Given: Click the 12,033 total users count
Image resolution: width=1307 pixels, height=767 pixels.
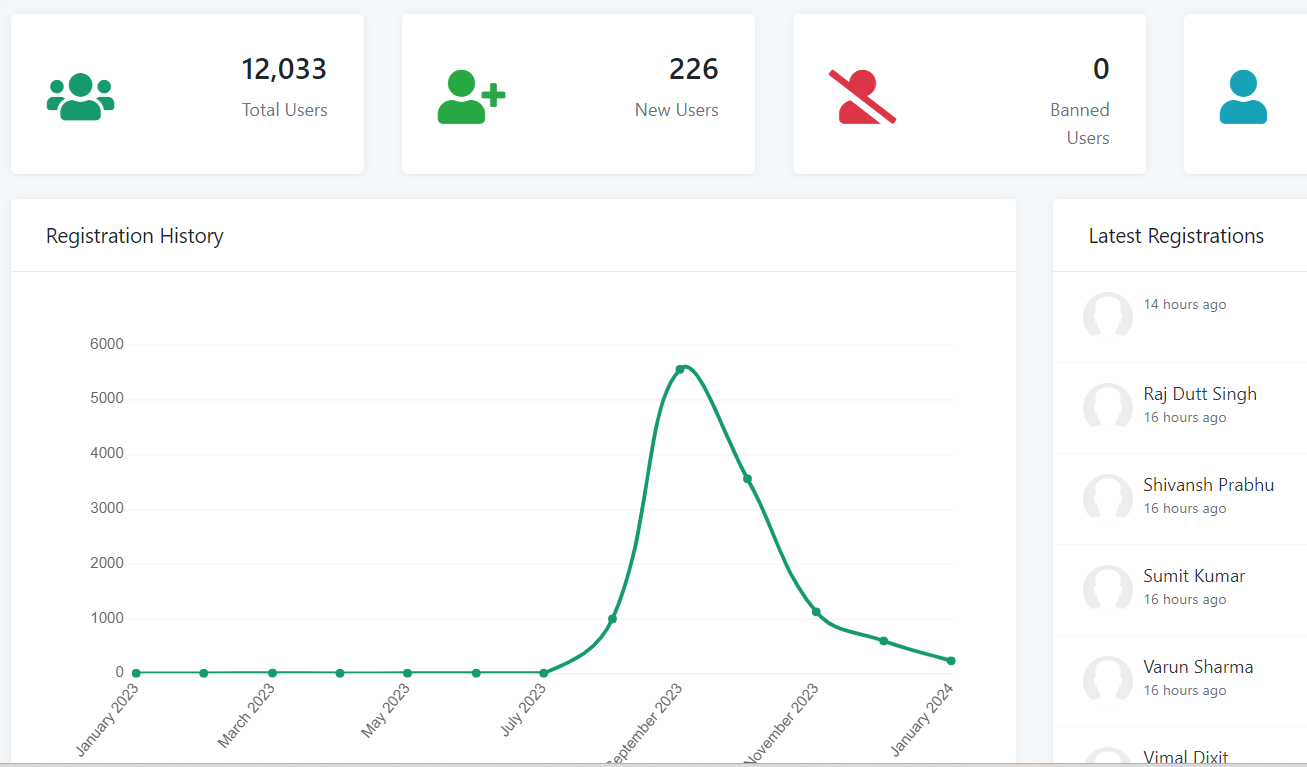Looking at the screenshot, I should click(x=284, y=69).
